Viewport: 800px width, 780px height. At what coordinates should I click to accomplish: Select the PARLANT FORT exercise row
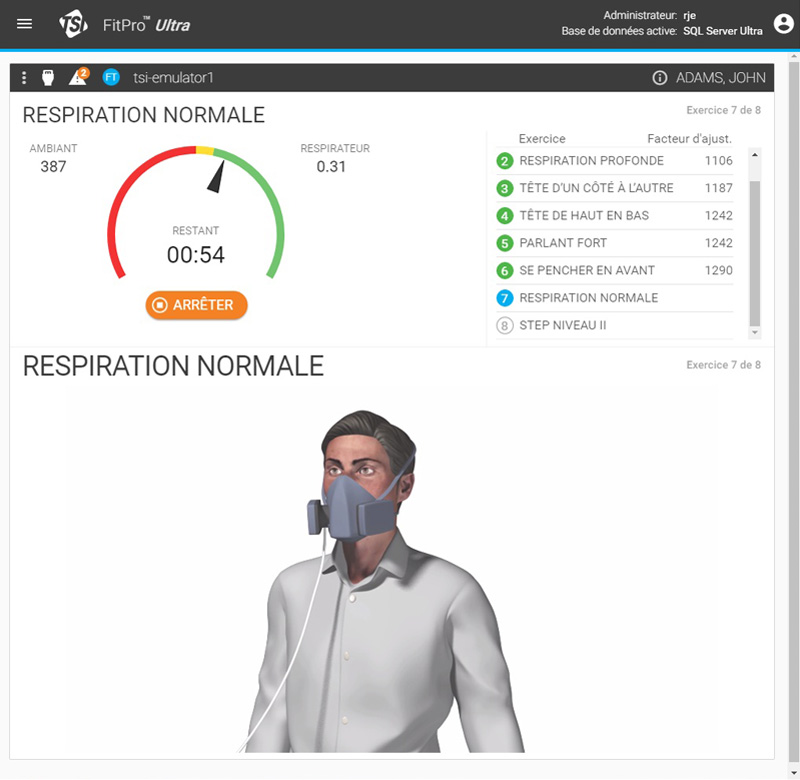614,243
